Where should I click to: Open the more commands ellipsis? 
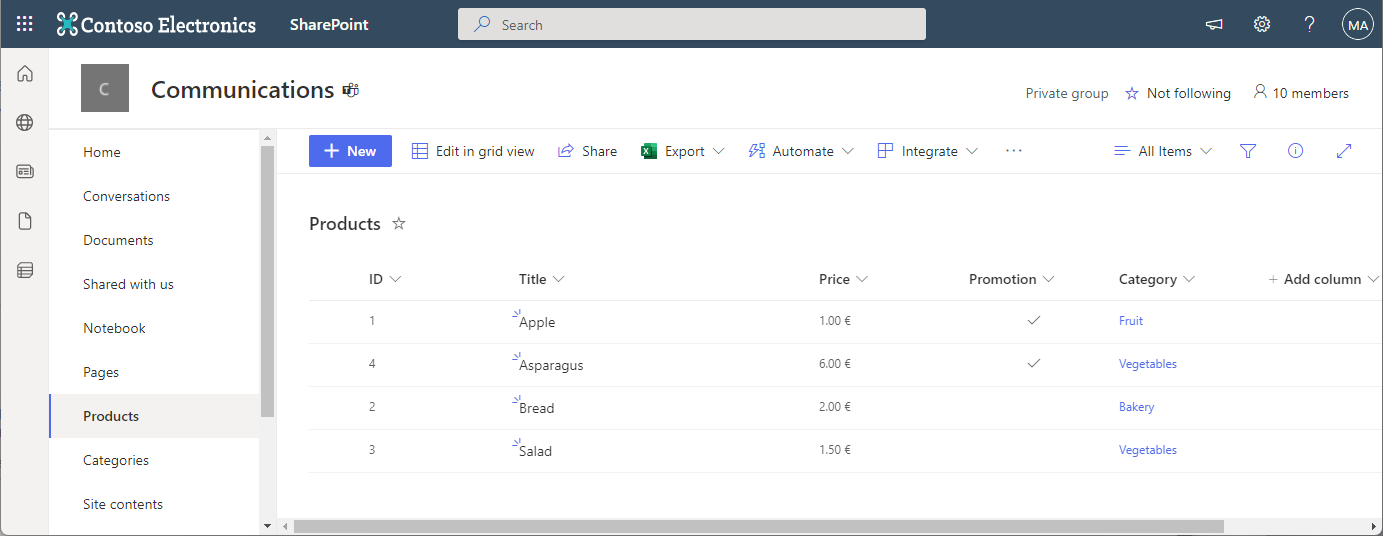tap(1014, 151)
